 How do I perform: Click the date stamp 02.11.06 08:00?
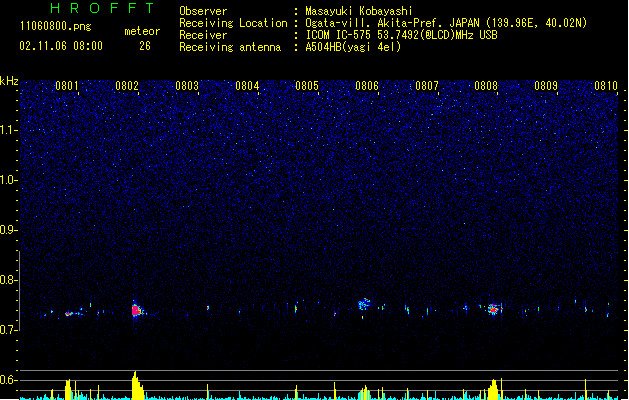(x=61, y=46)
